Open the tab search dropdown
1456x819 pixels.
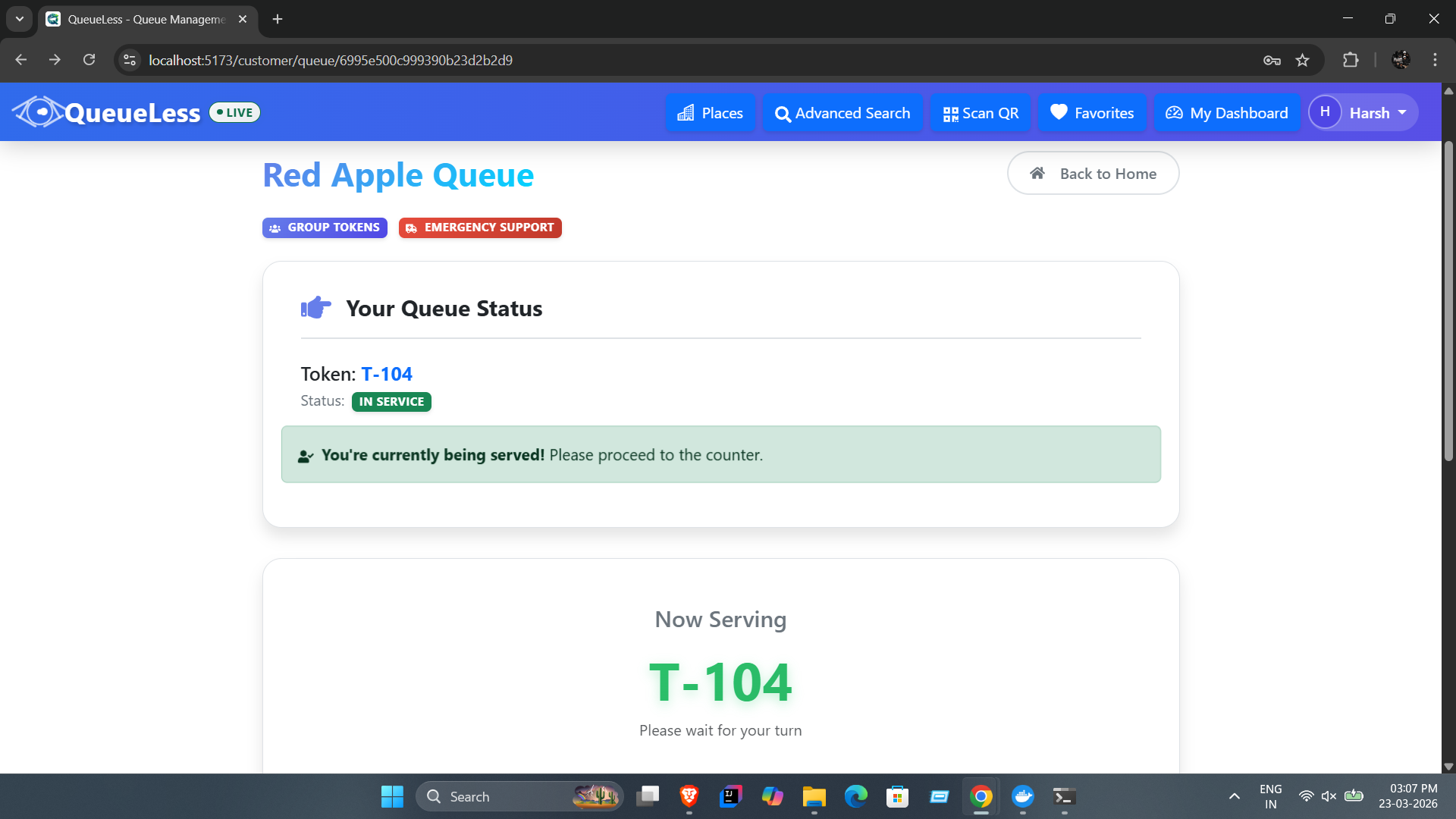point(20,19)
